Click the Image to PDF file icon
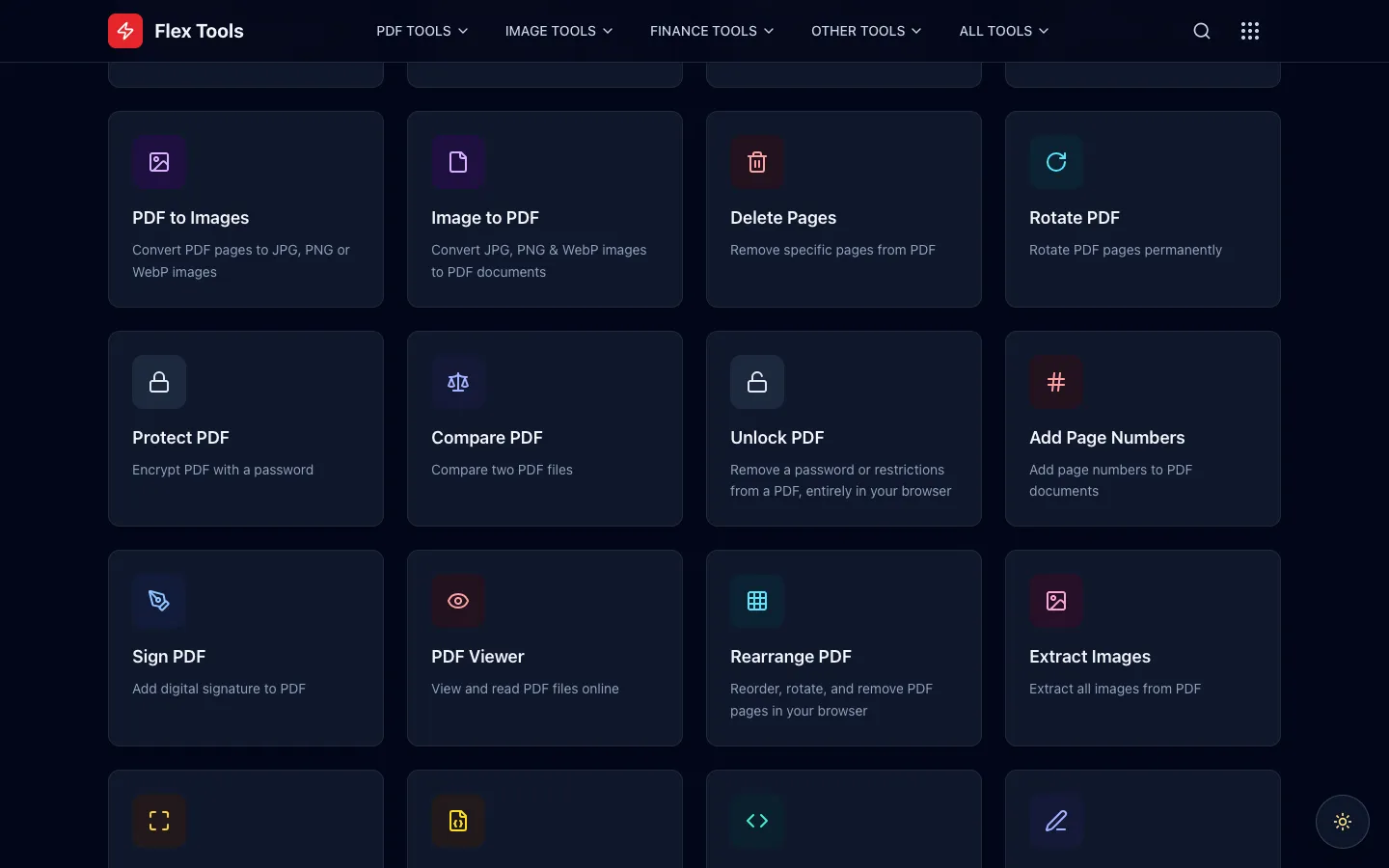This screenshot has height=868, width=1389. (x=458, y=162)
